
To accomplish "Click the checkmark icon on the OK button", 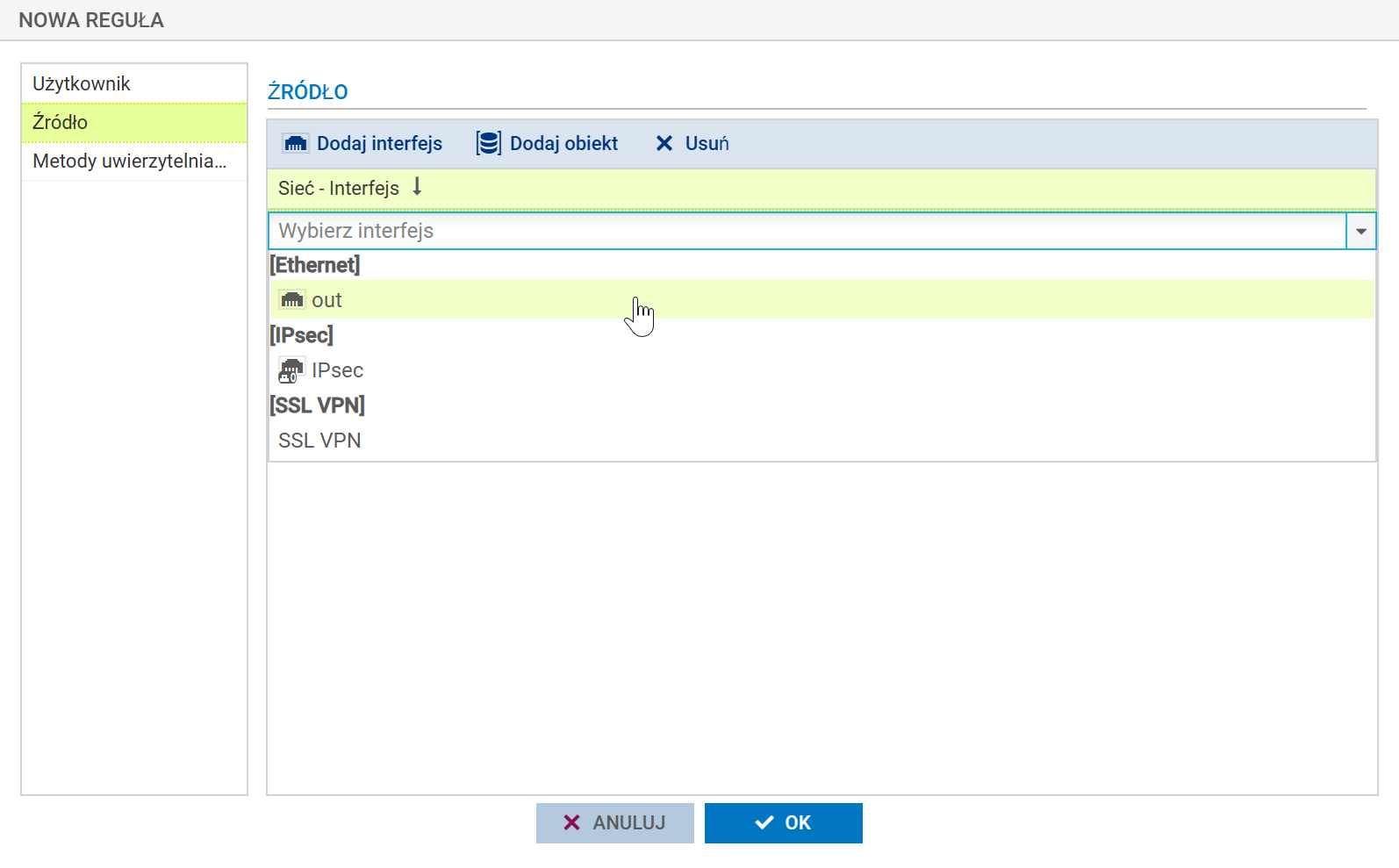I will pos(764,822).
